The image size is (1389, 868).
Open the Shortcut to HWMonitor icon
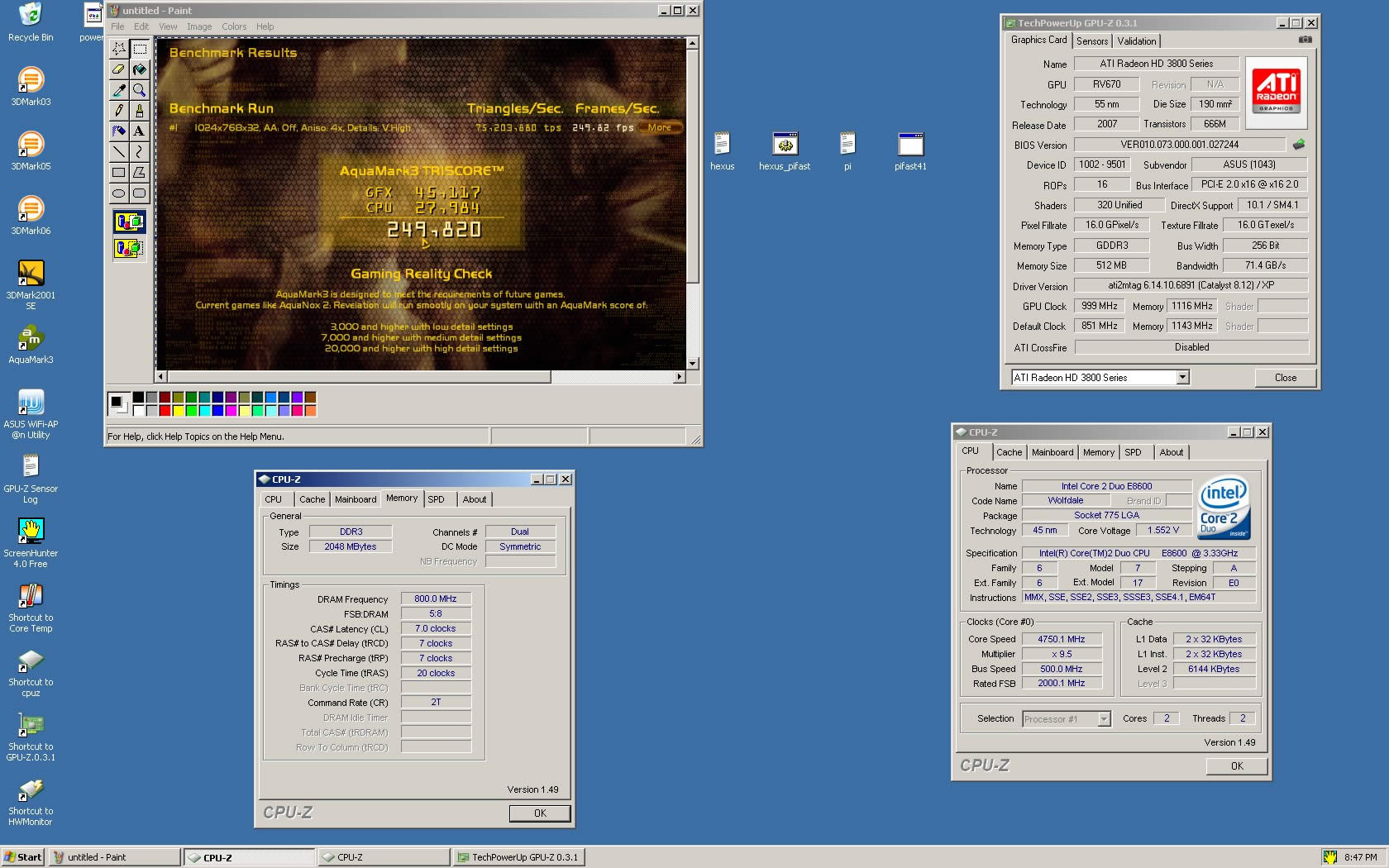(x=31, y=801)
